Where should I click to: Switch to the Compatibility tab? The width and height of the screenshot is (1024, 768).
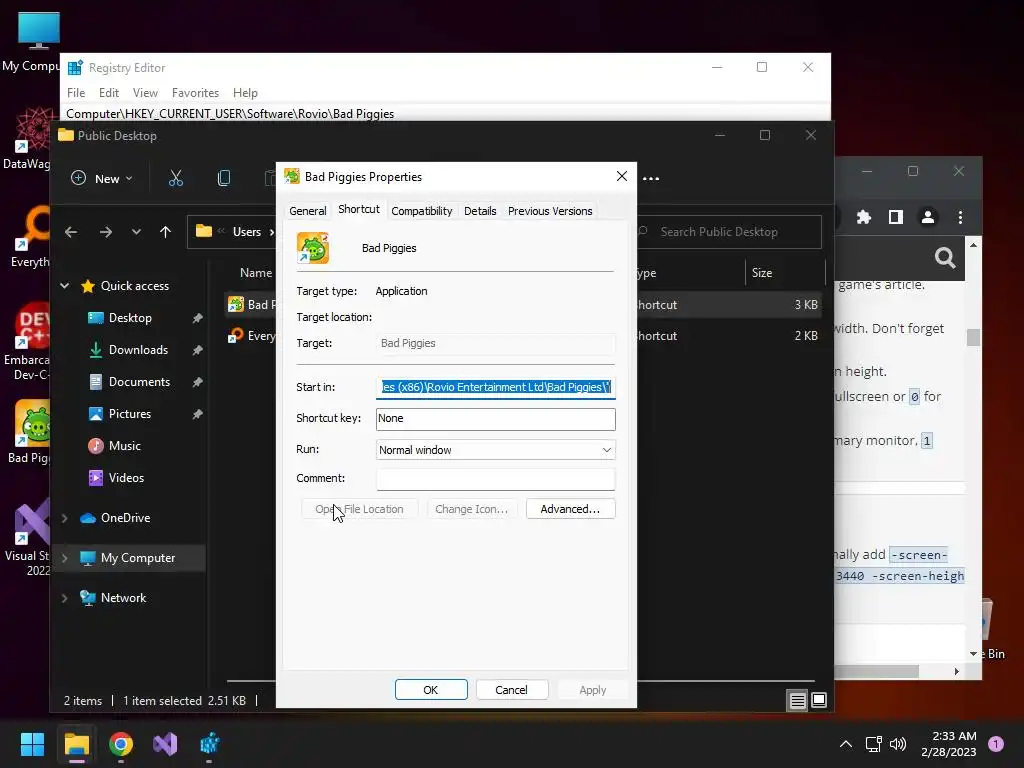[x=421, y=211]
